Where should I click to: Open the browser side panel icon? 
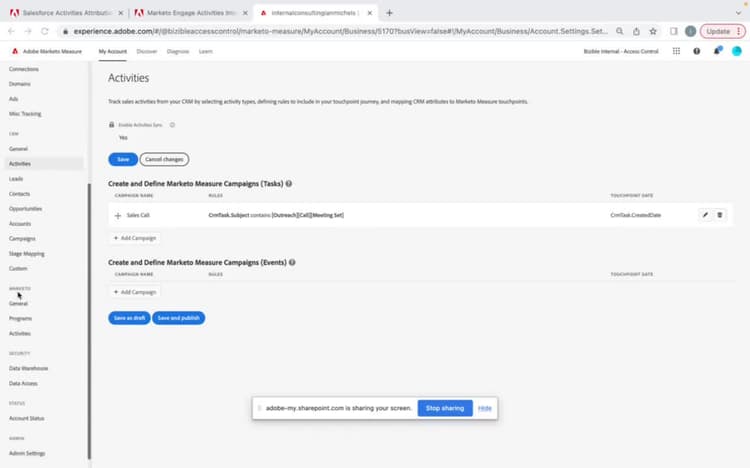[x=673, y=31]
